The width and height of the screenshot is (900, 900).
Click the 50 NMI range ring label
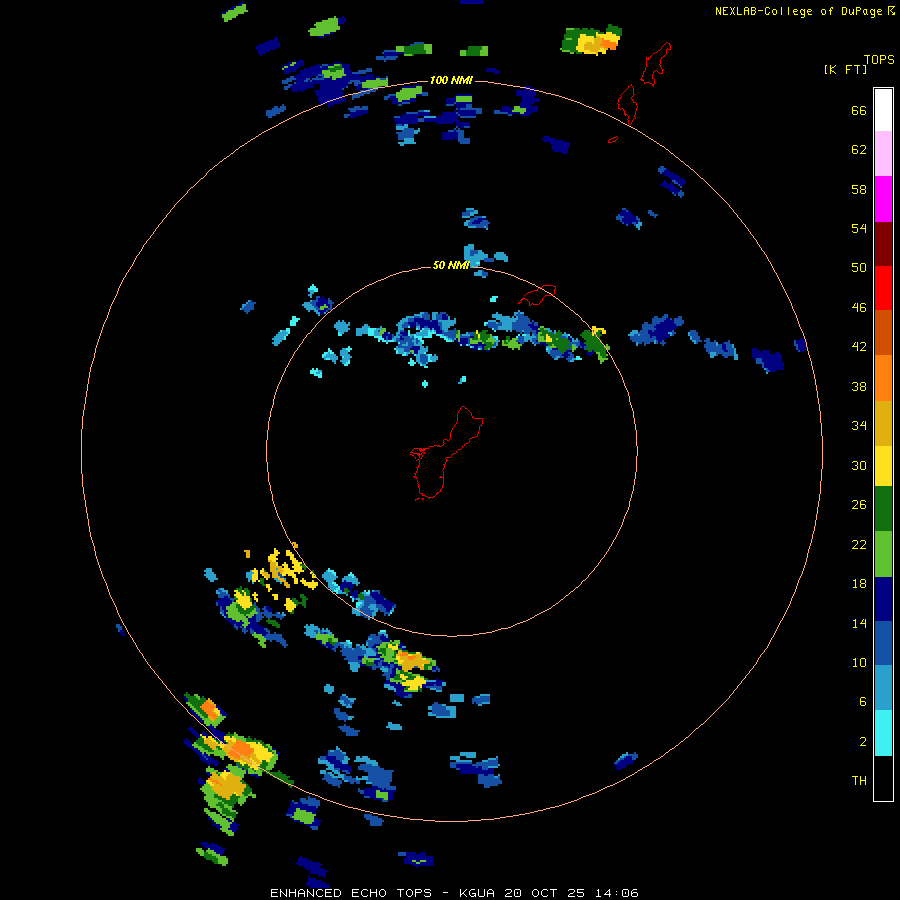451,265
